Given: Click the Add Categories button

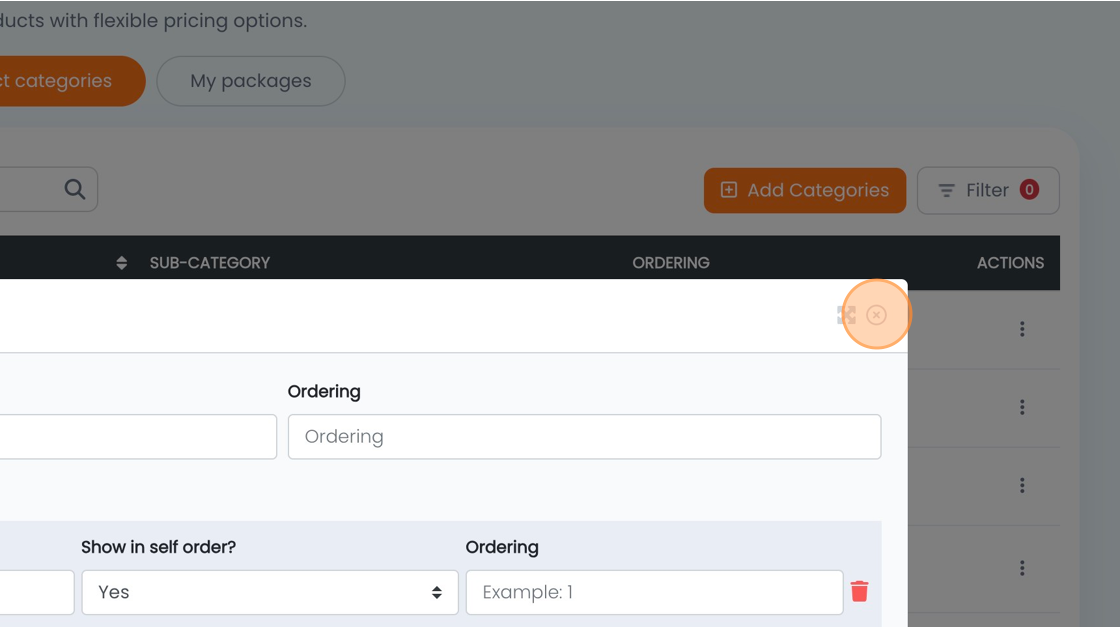Looking at the screenshot, I should tap(804, 190).
